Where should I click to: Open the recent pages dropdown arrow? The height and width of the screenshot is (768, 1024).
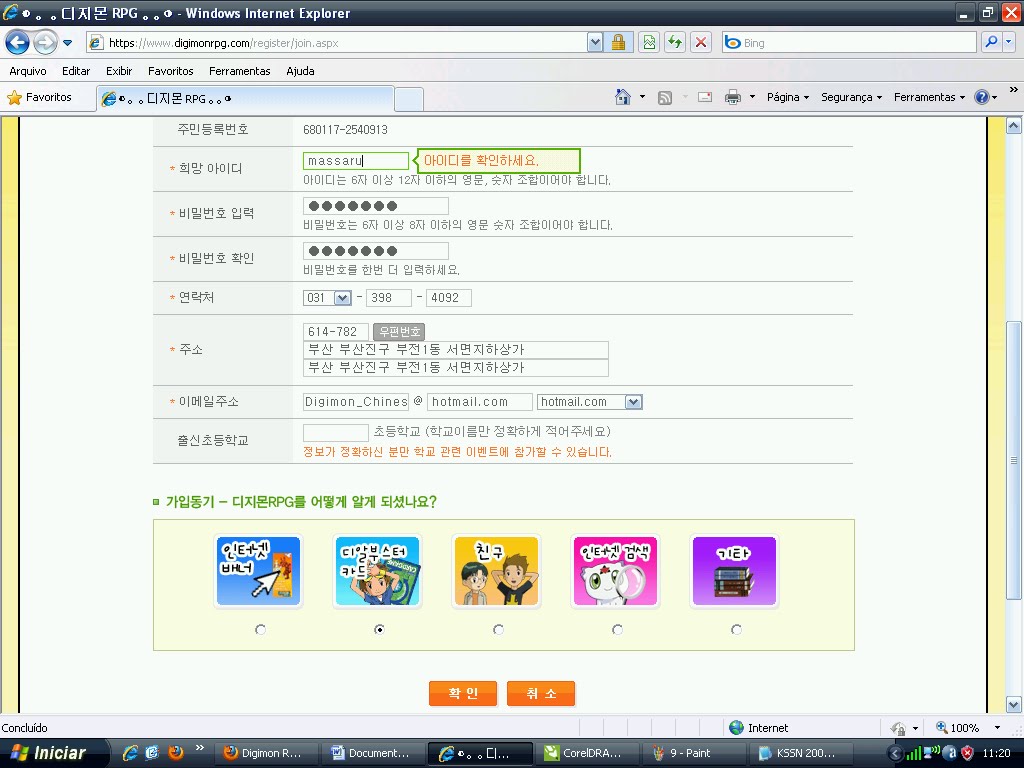67,43
